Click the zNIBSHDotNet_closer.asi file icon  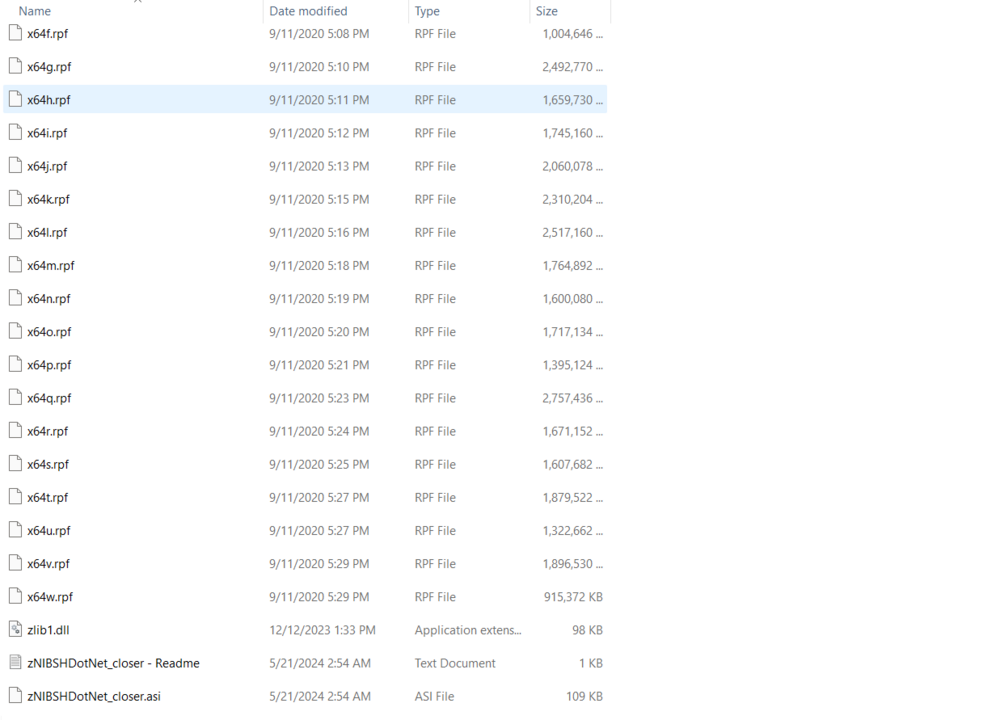click(14, 695)
